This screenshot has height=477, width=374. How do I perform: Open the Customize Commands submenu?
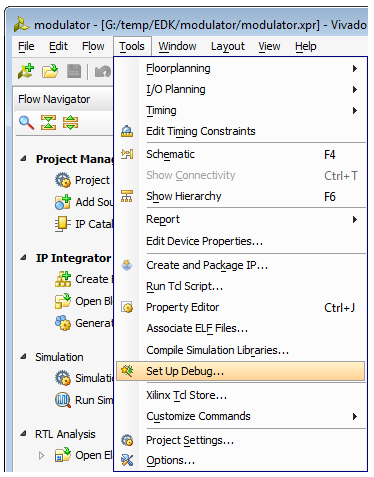point(240,416)
